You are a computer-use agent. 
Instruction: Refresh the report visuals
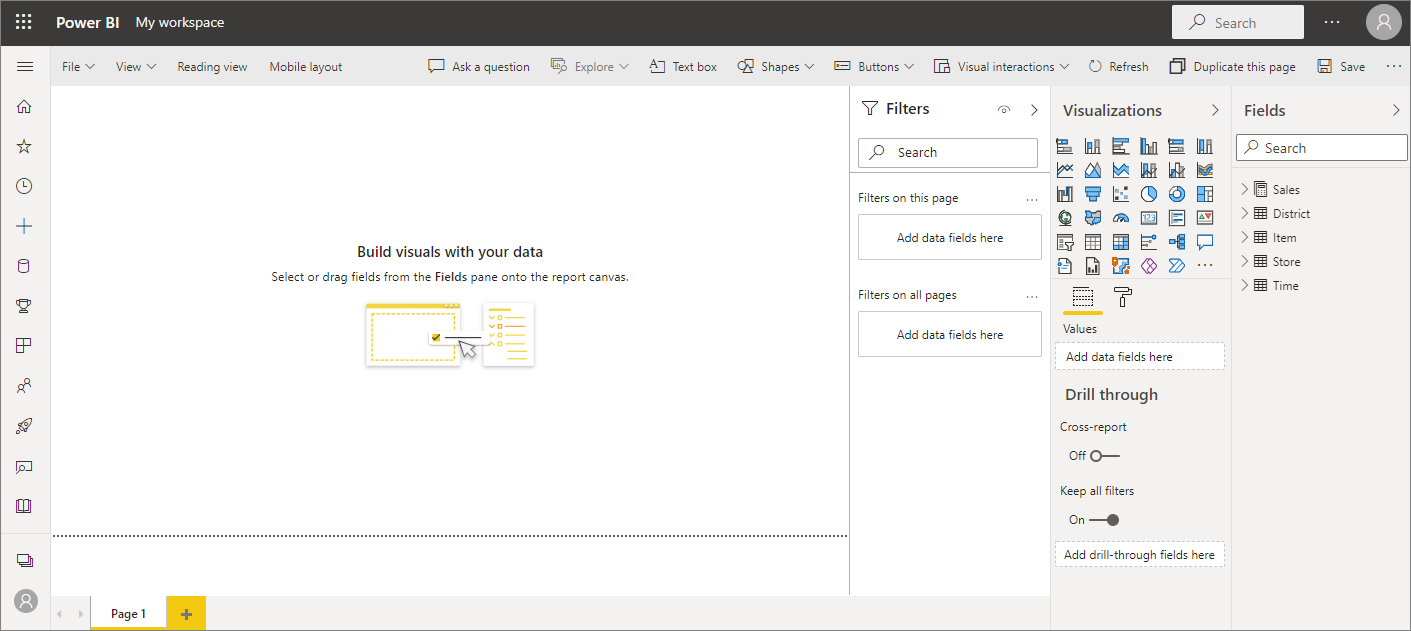pos(1118,66)
